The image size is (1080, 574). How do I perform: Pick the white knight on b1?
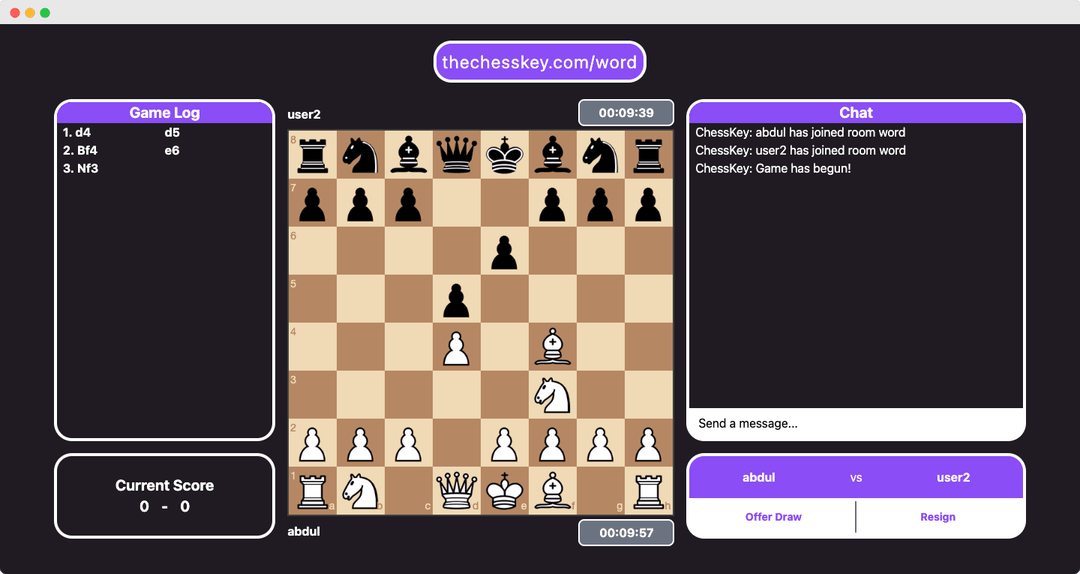click(x=361, y=490)
